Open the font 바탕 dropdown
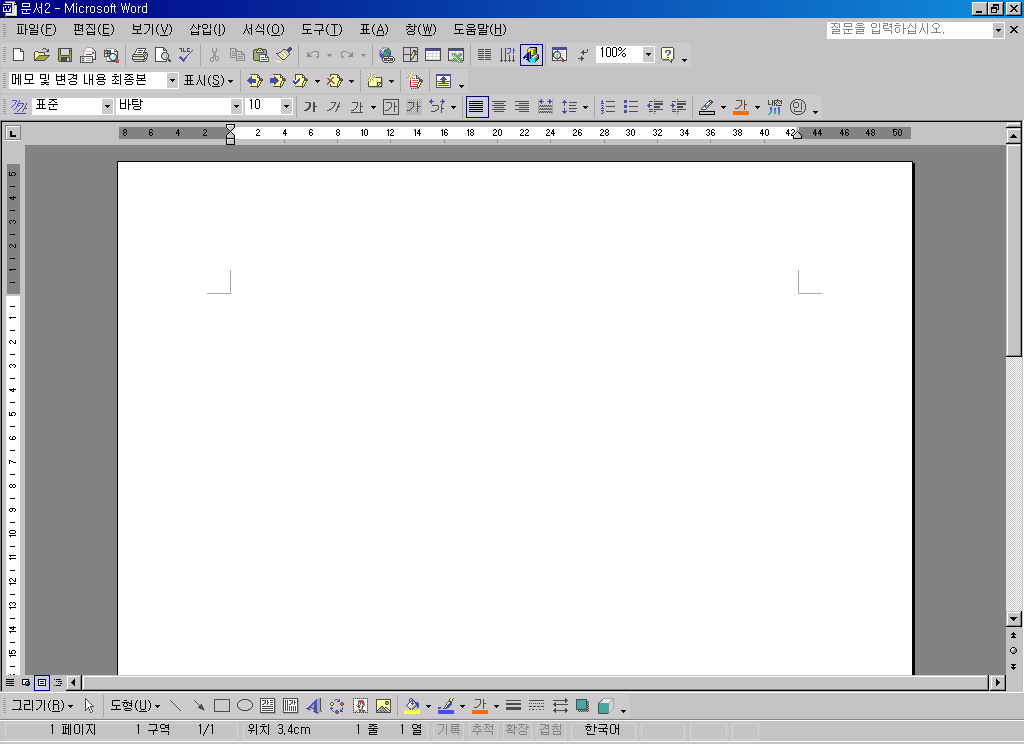Image resolution: width=1024 pixels, height=744 pixels. pos(236,106)
